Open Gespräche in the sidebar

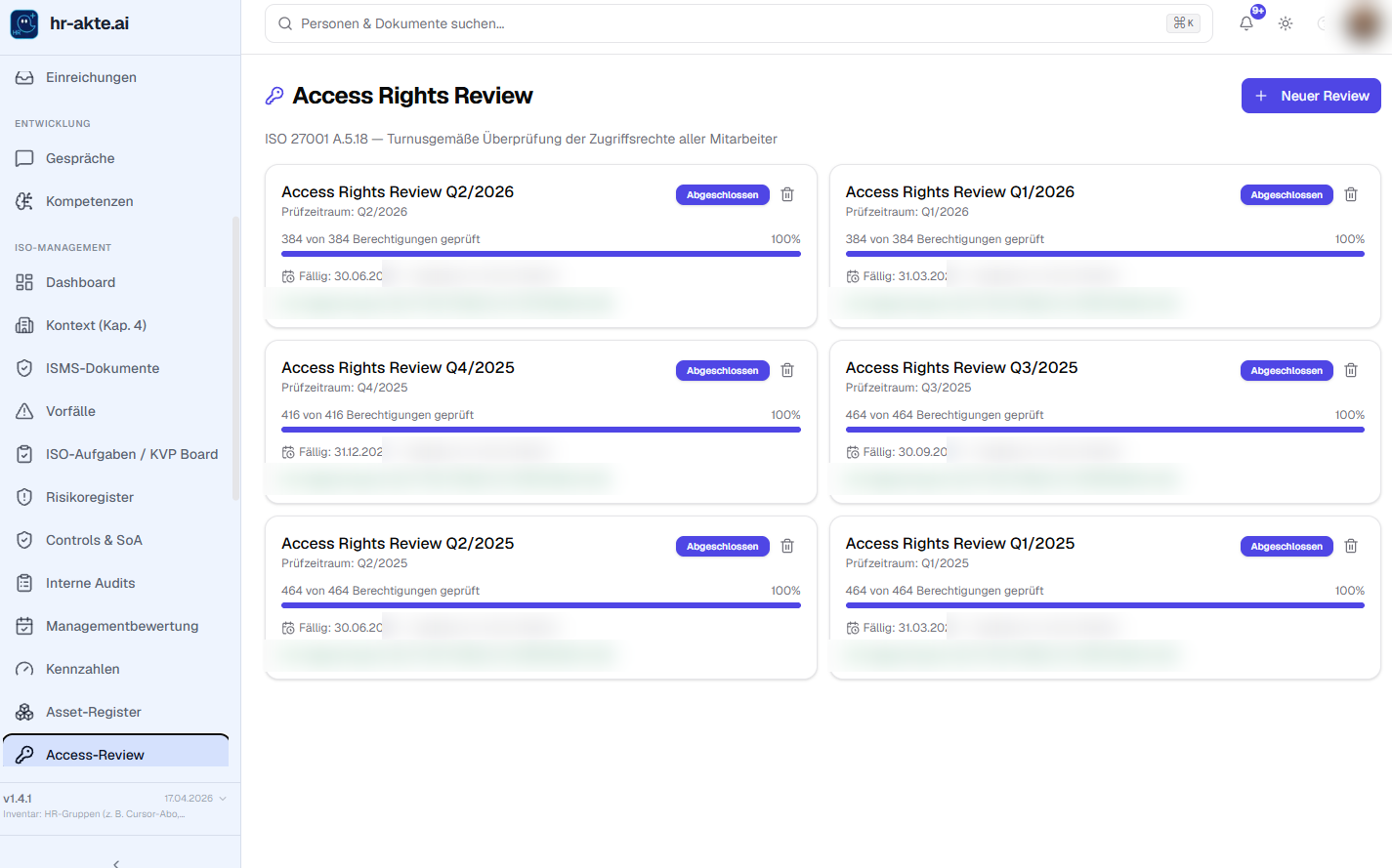(117, 158)
